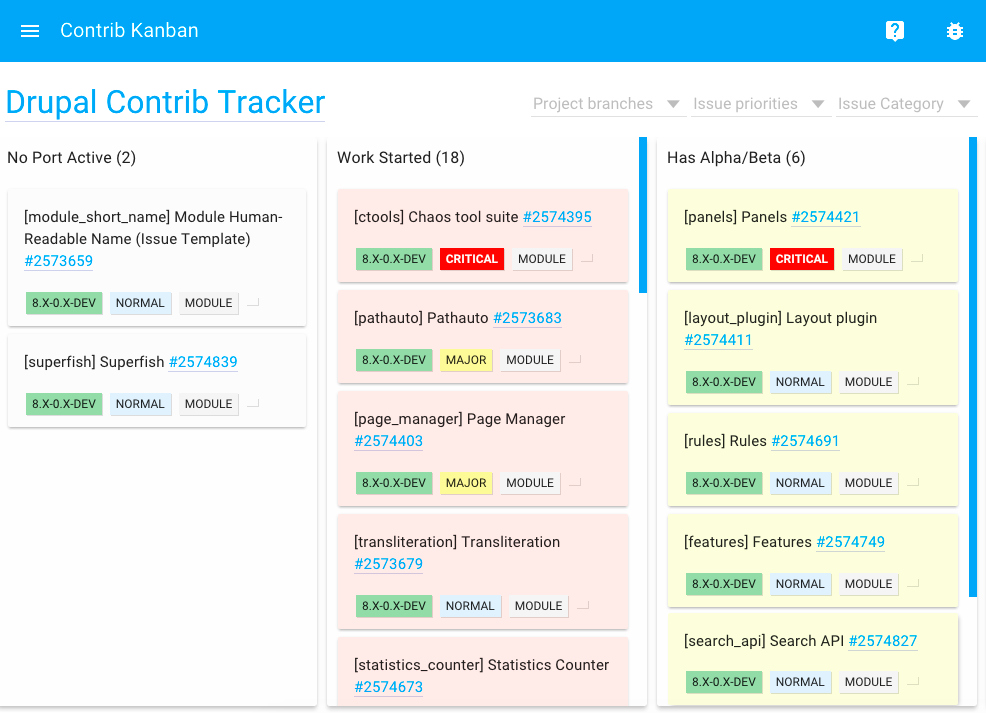Click CRITICAL tag on ctools card

coord(472,259)
